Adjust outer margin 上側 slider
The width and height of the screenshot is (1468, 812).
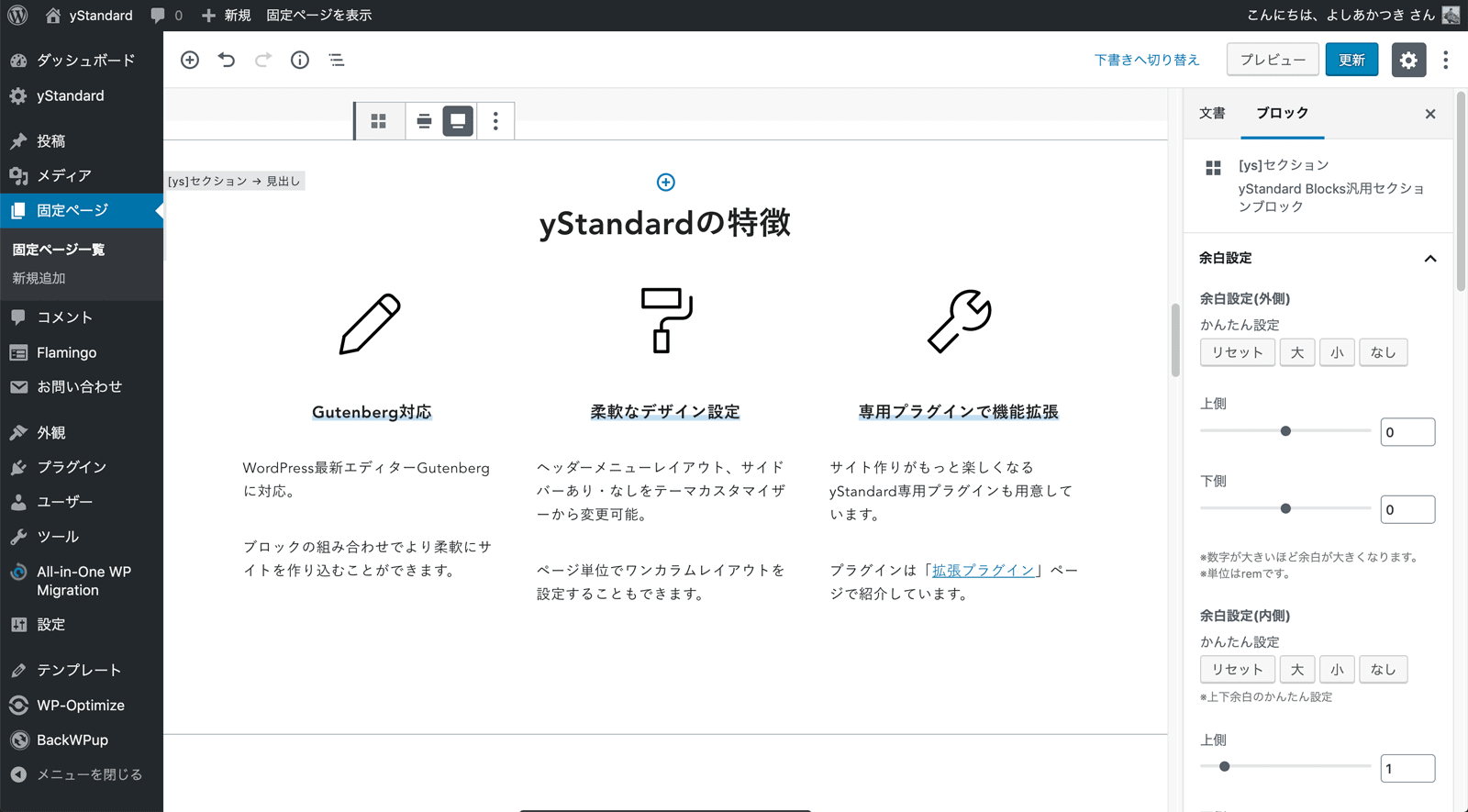[x=1285, y=431]
